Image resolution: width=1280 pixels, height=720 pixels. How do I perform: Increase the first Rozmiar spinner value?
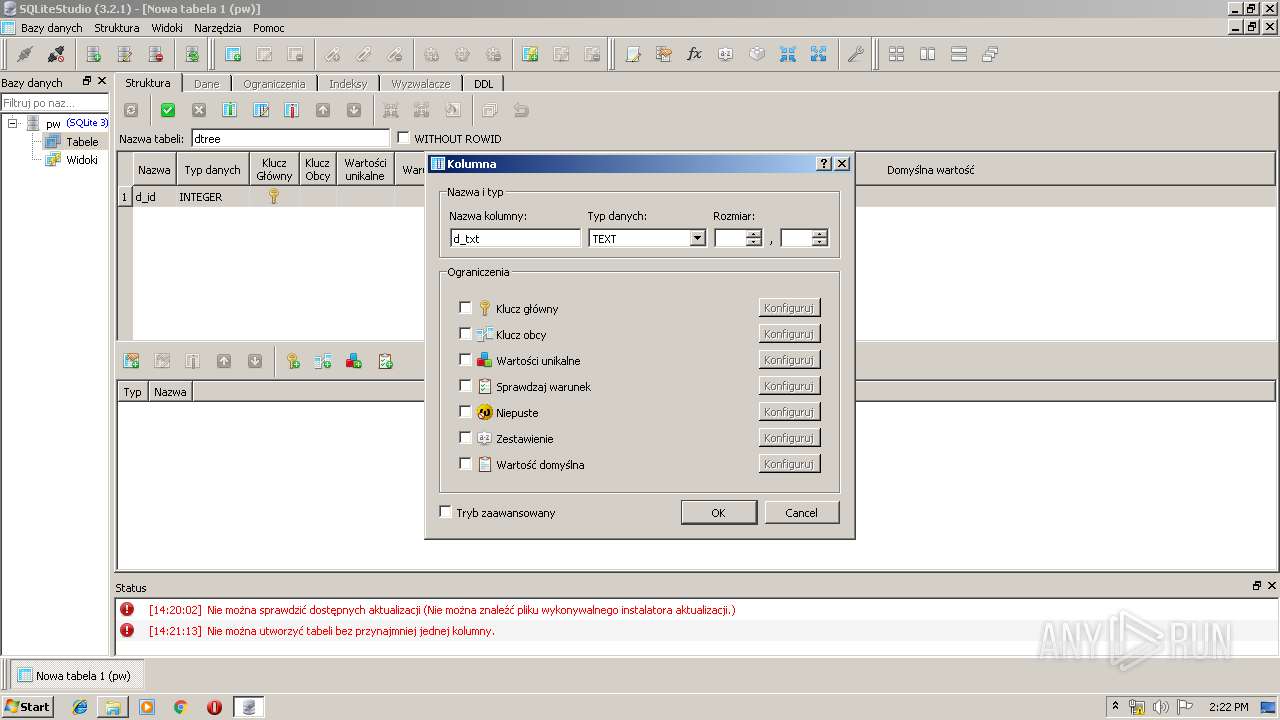tap(754, 234)
